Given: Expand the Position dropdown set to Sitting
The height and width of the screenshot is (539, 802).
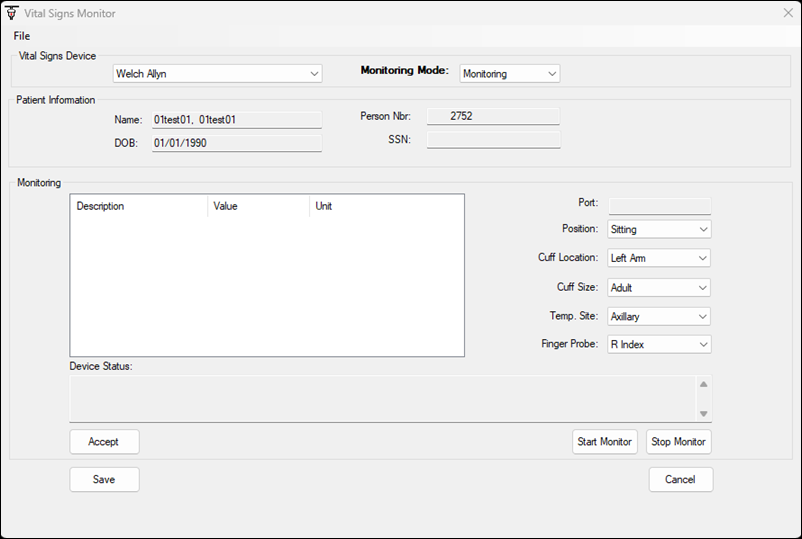Looking at the screenshot, I should pyautogui.click(x=659, y=229).
